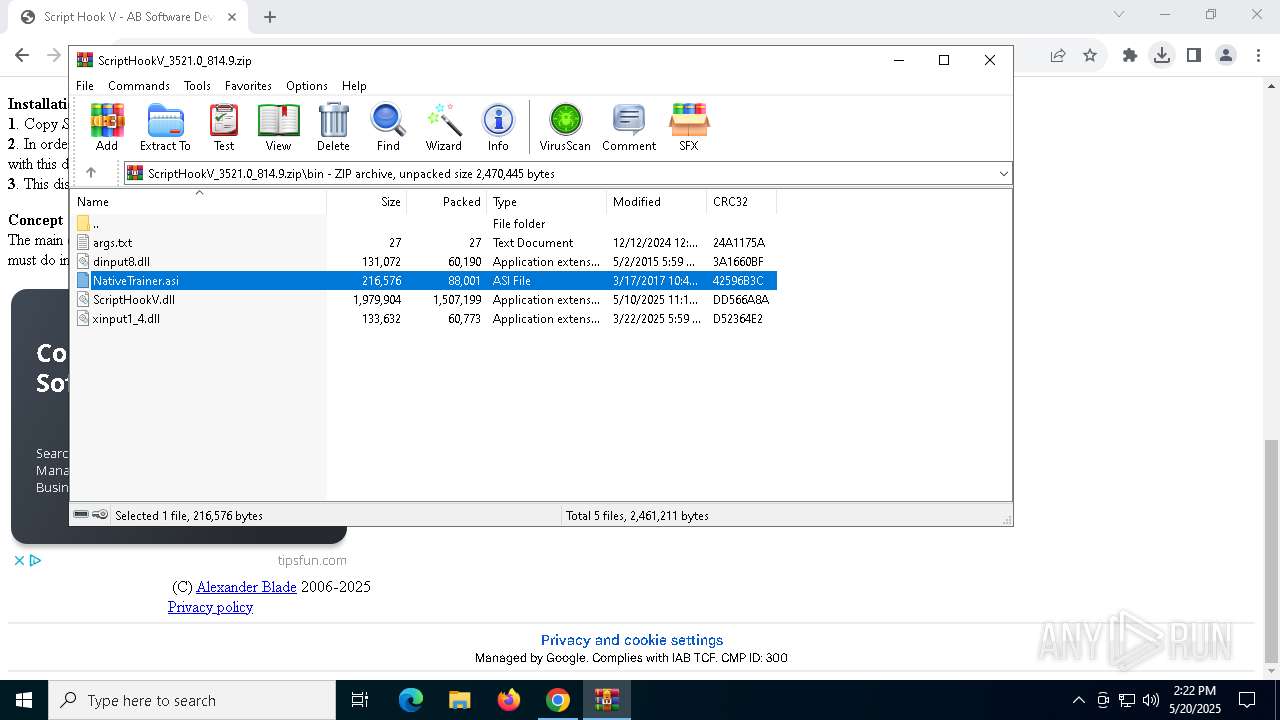Screen dimensions: 1280x720
Task: Open the Privacy policy link
Action: 210,607
